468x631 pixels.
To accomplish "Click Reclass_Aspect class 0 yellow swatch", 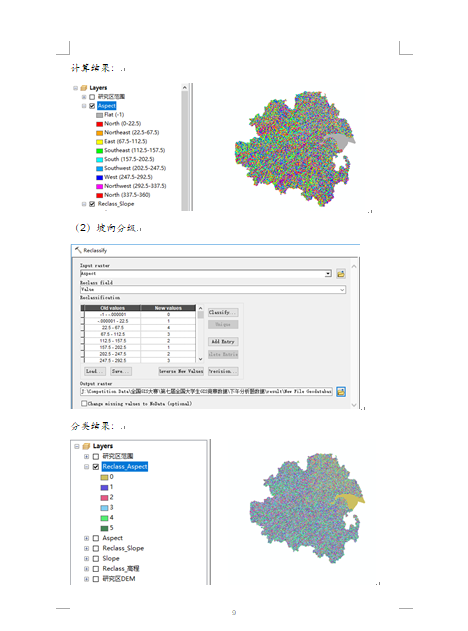I will click(104, 477).
